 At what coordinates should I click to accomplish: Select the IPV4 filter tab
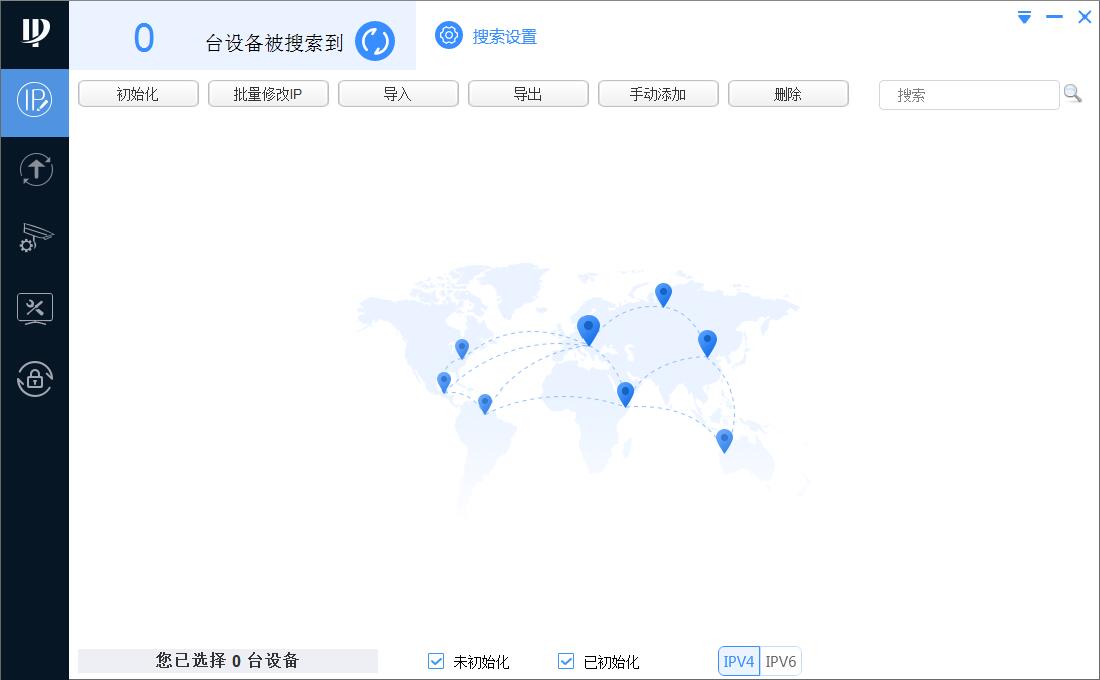[738, 661]
